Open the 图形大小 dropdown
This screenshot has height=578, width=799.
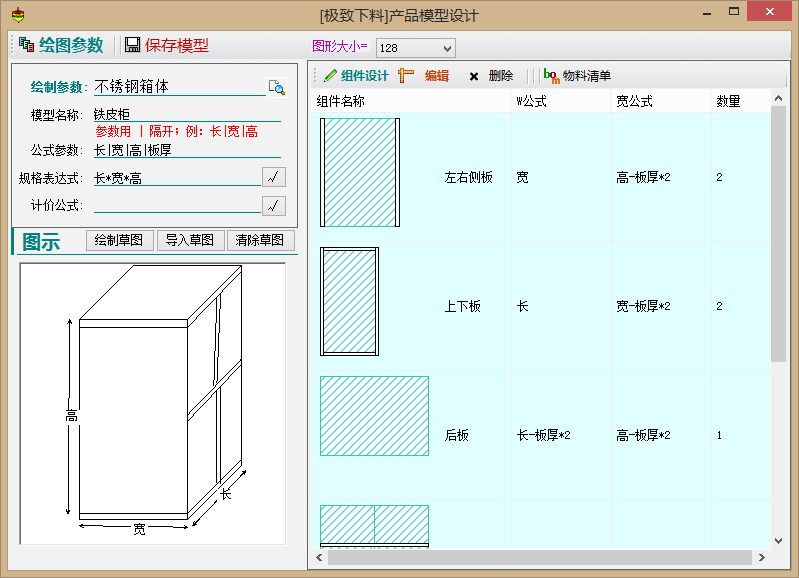[447, 48]
